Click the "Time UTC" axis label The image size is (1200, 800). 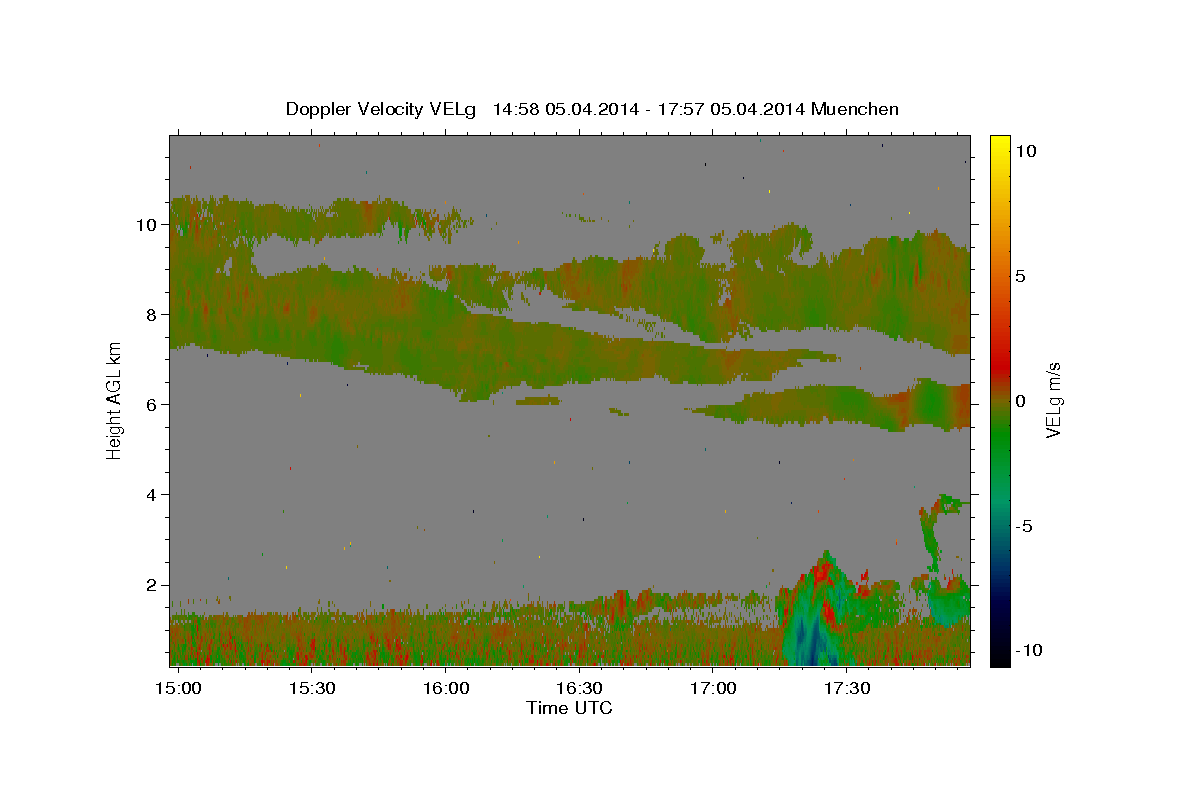pos(569,708)
